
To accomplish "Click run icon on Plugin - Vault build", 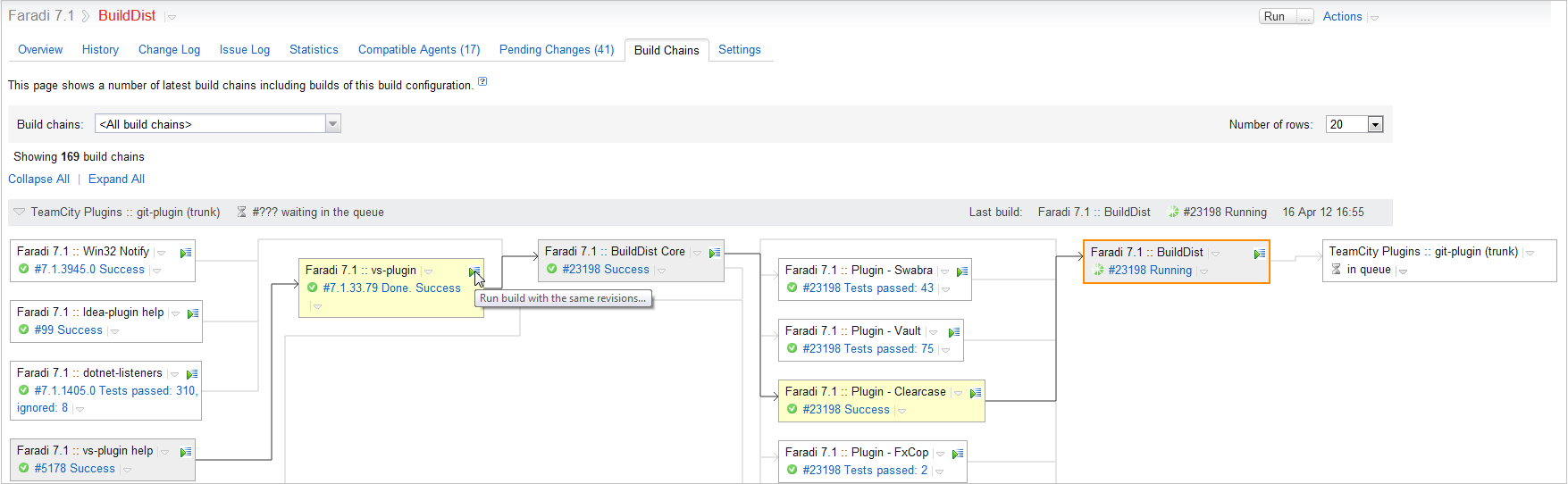I will 953,332.
